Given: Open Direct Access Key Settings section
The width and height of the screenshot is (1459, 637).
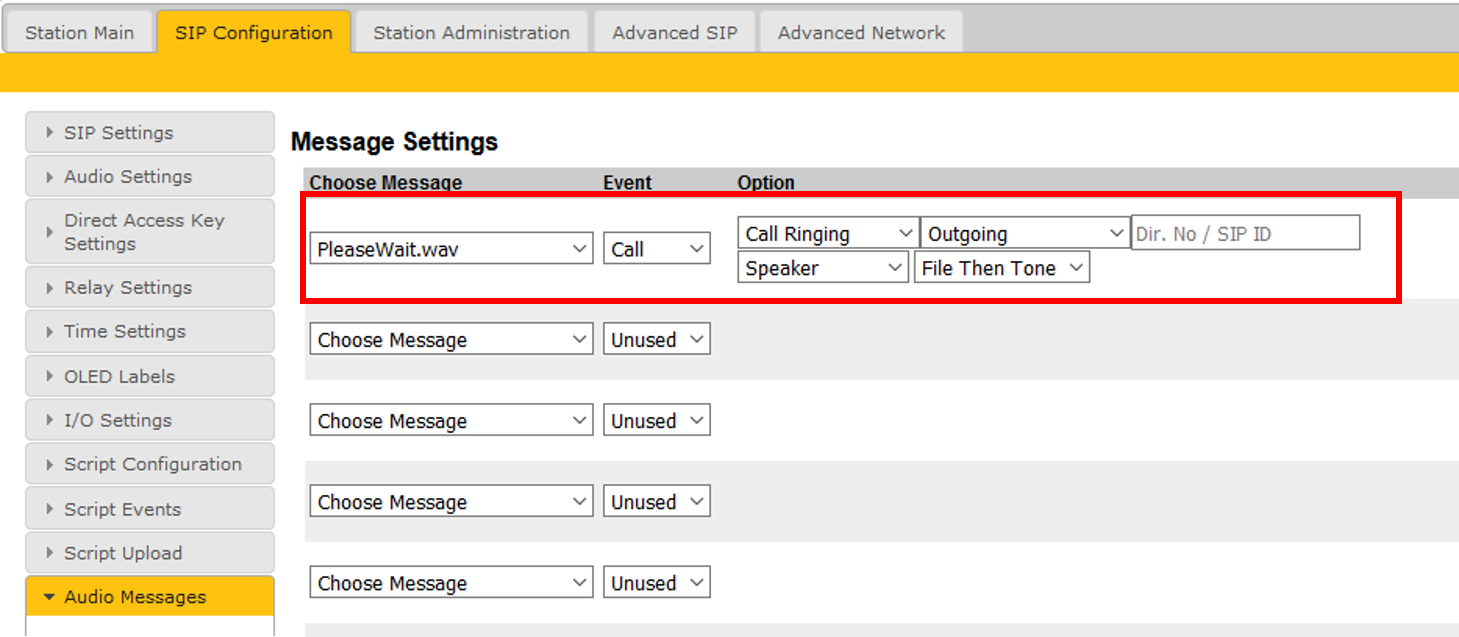Looking at the screenshot, I should [x=149, y=232].
